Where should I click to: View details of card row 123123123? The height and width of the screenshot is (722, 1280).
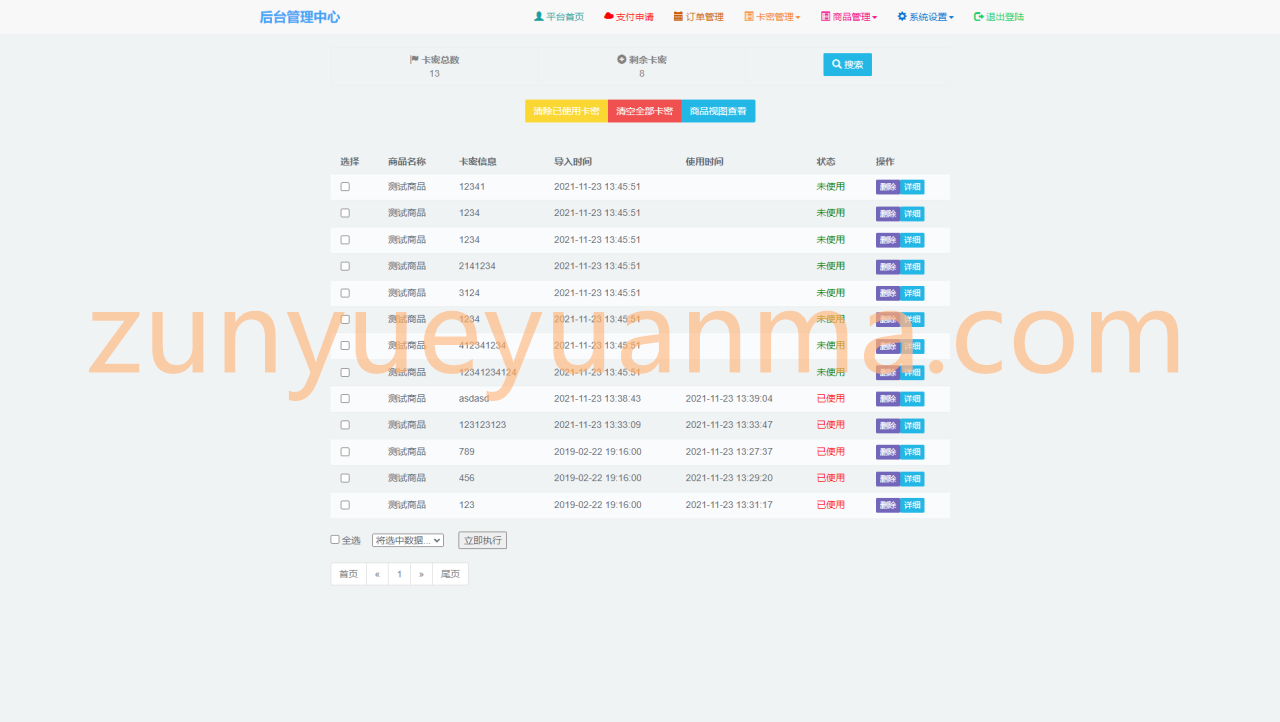(x=912, y=426)
